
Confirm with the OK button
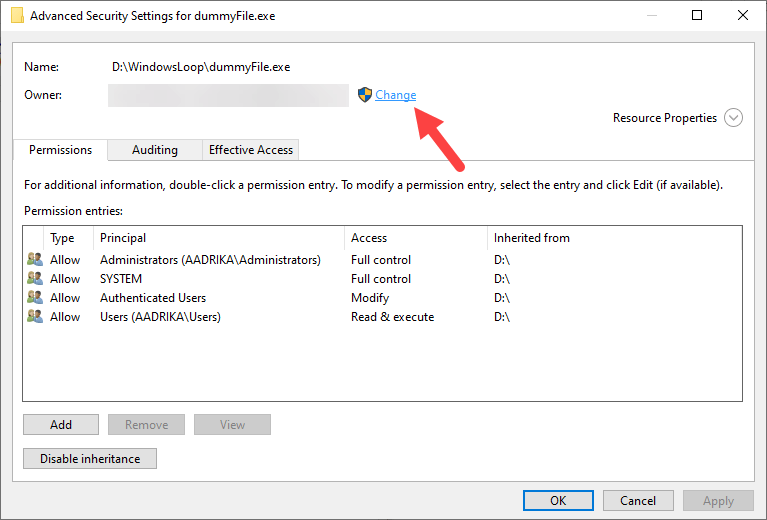(x=558, y=501)
